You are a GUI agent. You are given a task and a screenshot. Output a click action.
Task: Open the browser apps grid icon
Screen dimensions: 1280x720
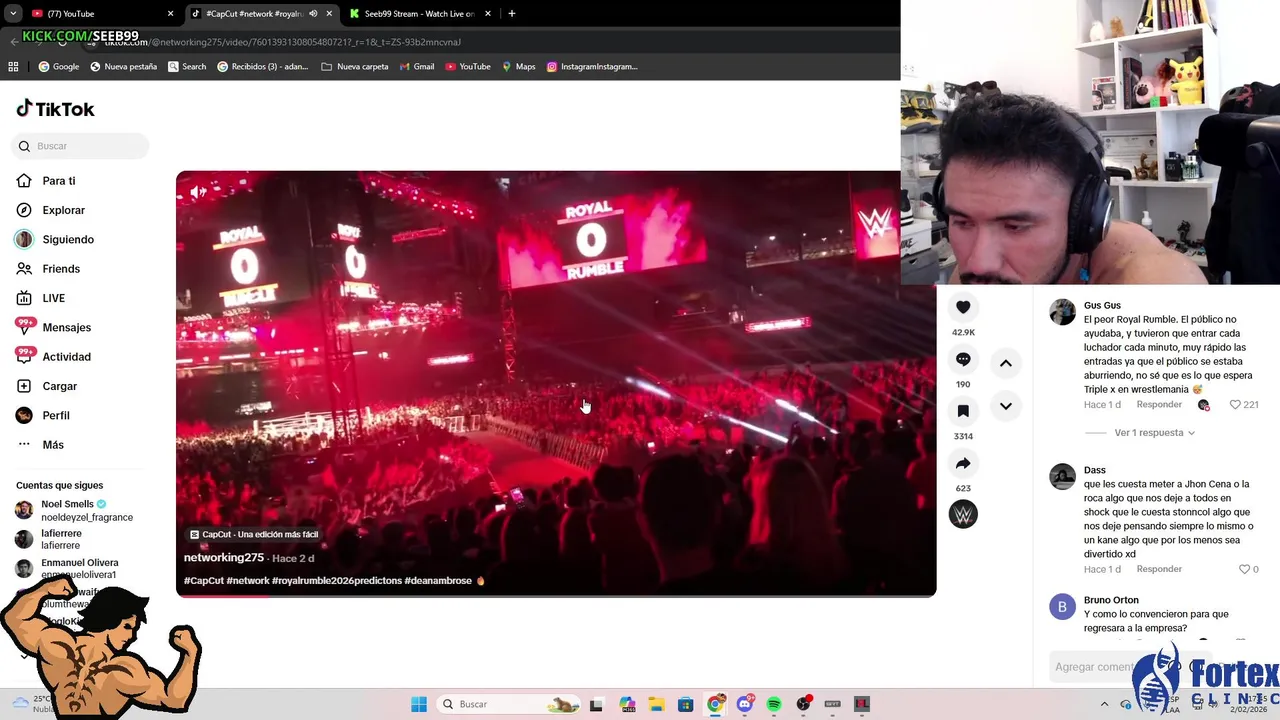point(13,66)
